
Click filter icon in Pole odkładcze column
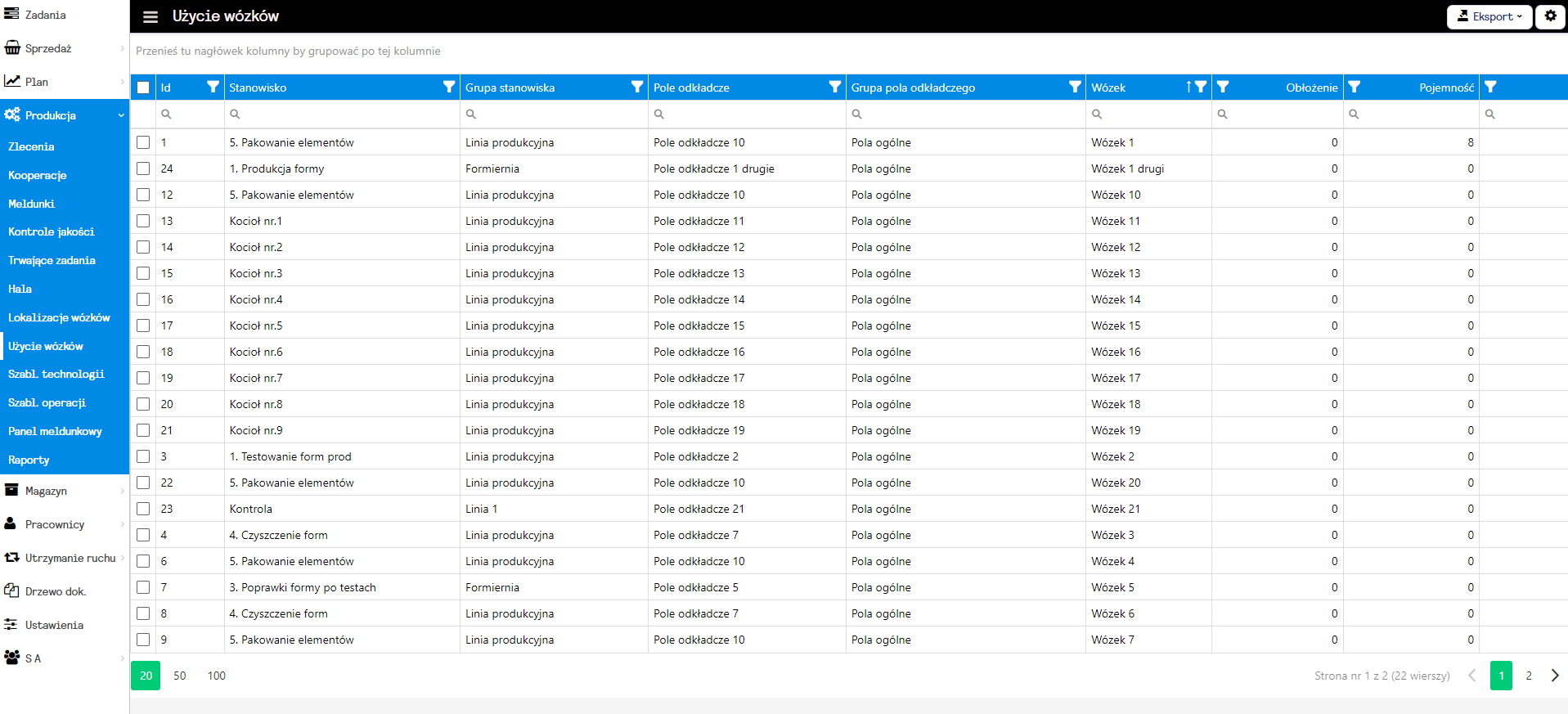click(834, 87)
